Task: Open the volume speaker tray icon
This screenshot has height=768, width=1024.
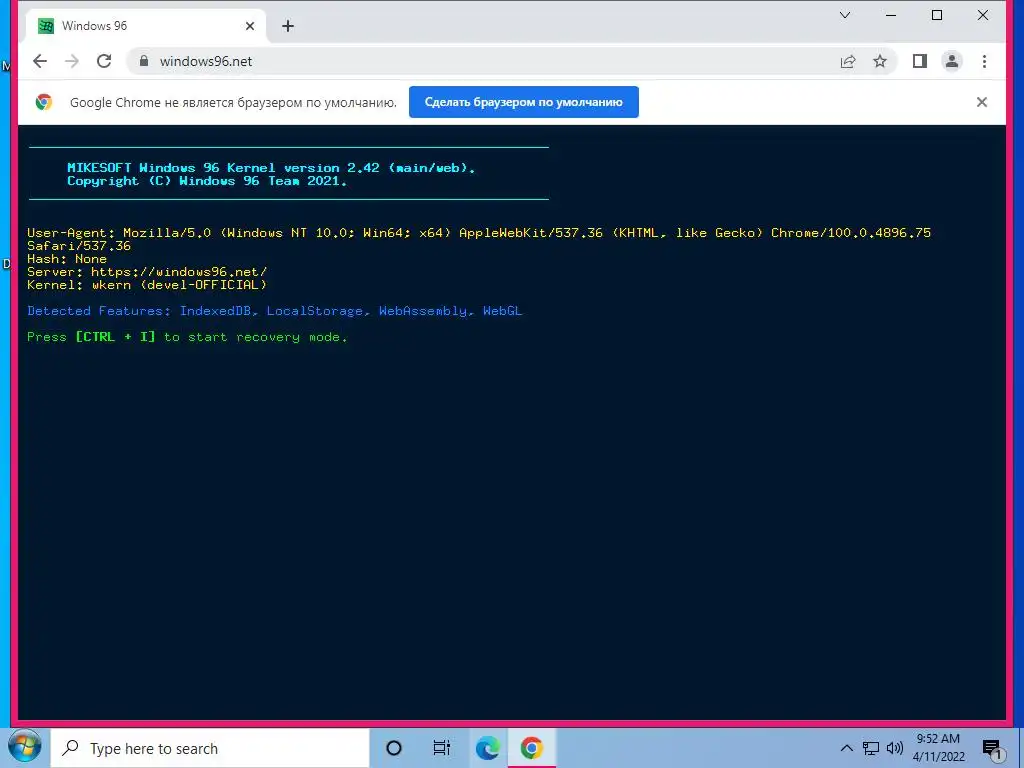Action: tap(895, 748)
